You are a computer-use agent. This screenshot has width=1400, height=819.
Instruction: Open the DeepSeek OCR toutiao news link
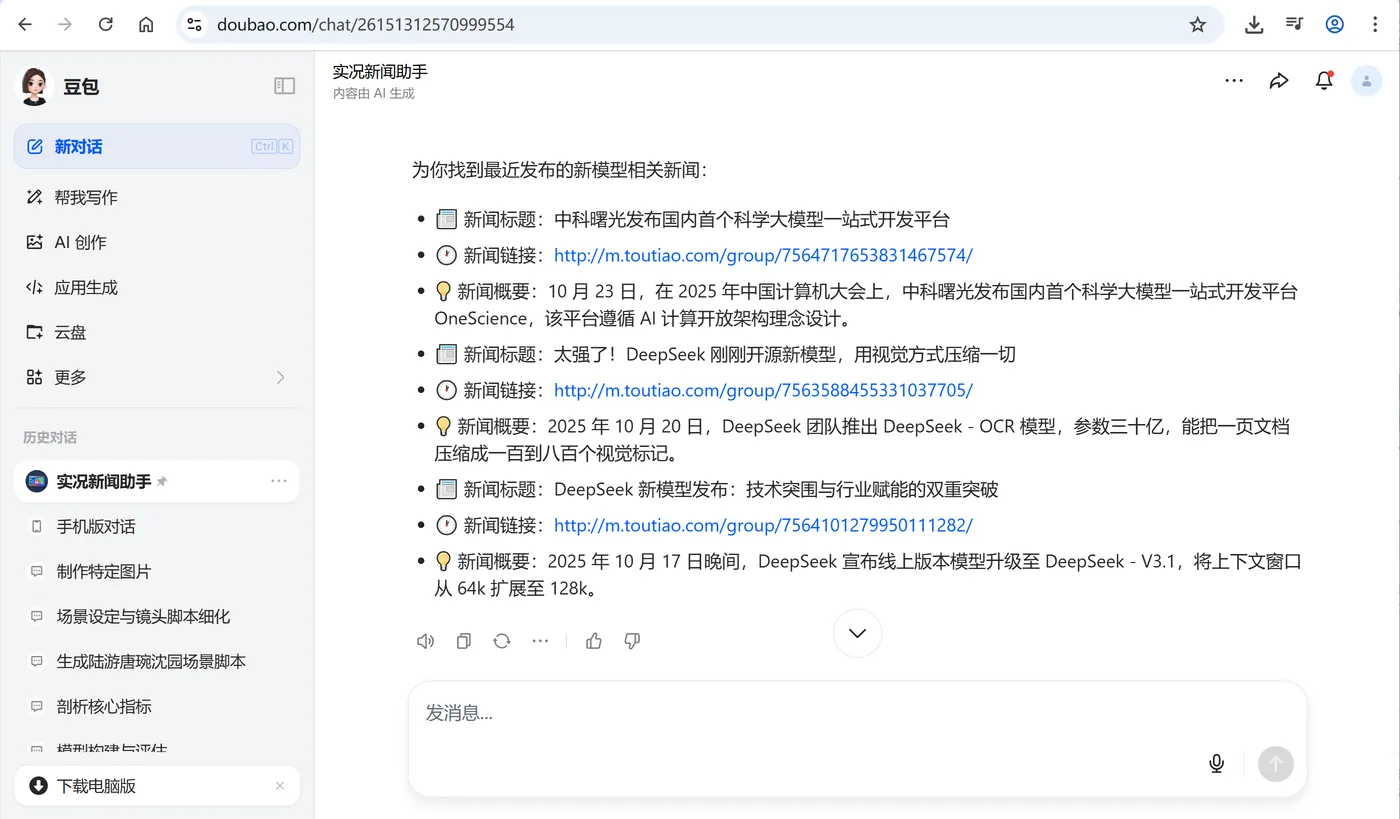[x=763, y=390]
